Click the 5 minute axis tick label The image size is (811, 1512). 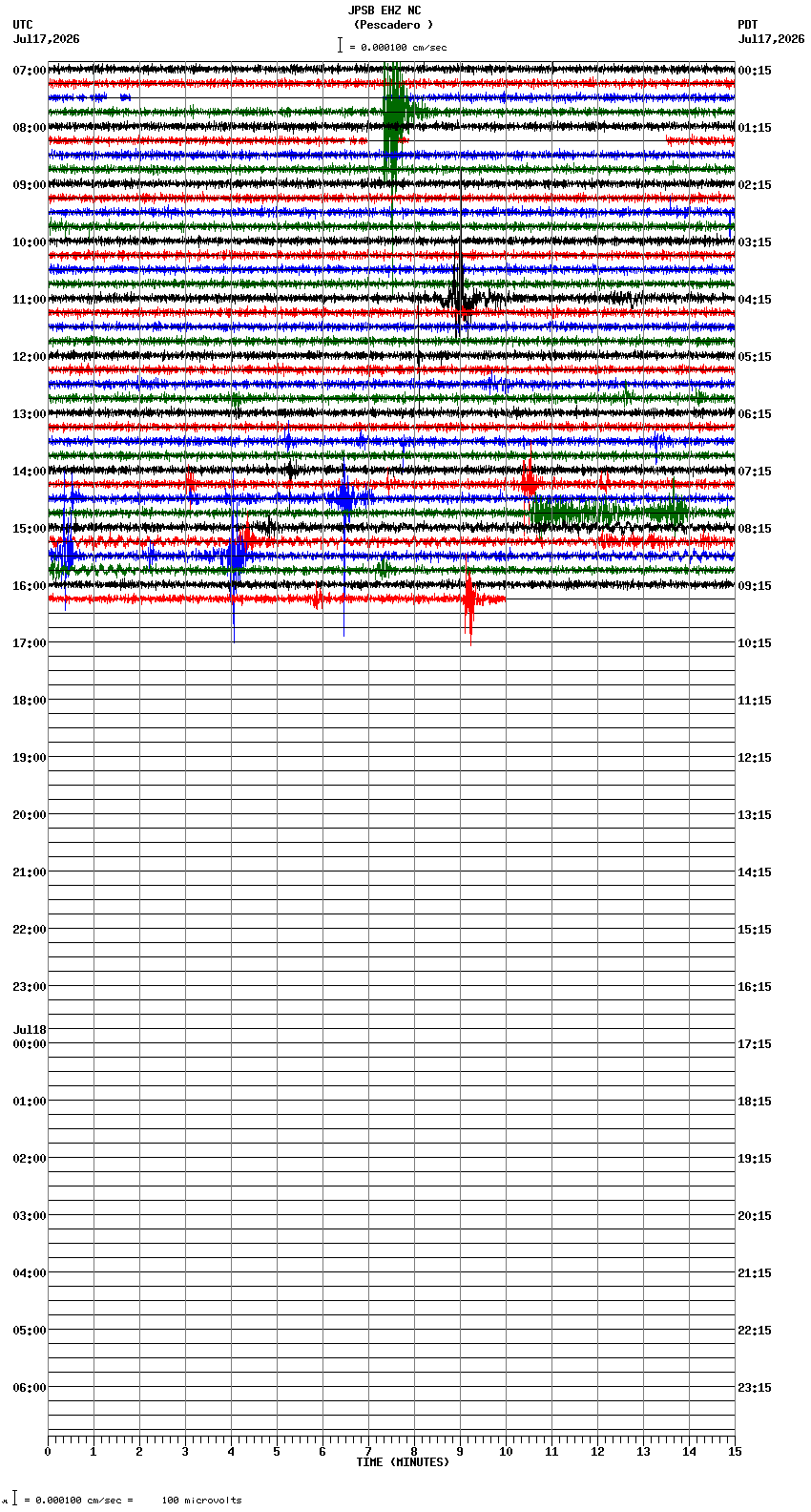[x=277, y=1452]
